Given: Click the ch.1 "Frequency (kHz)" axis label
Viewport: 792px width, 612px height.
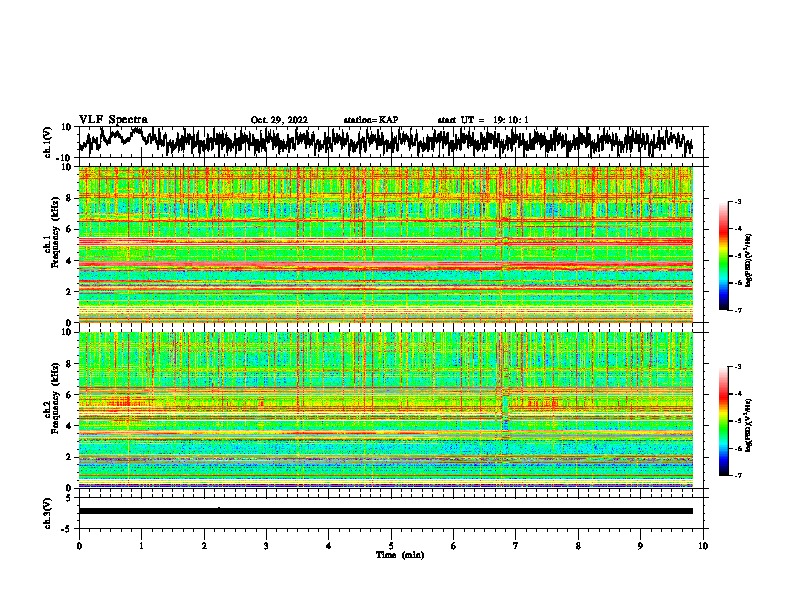Looking at the screenshot, I should click(x=55, y=233).
